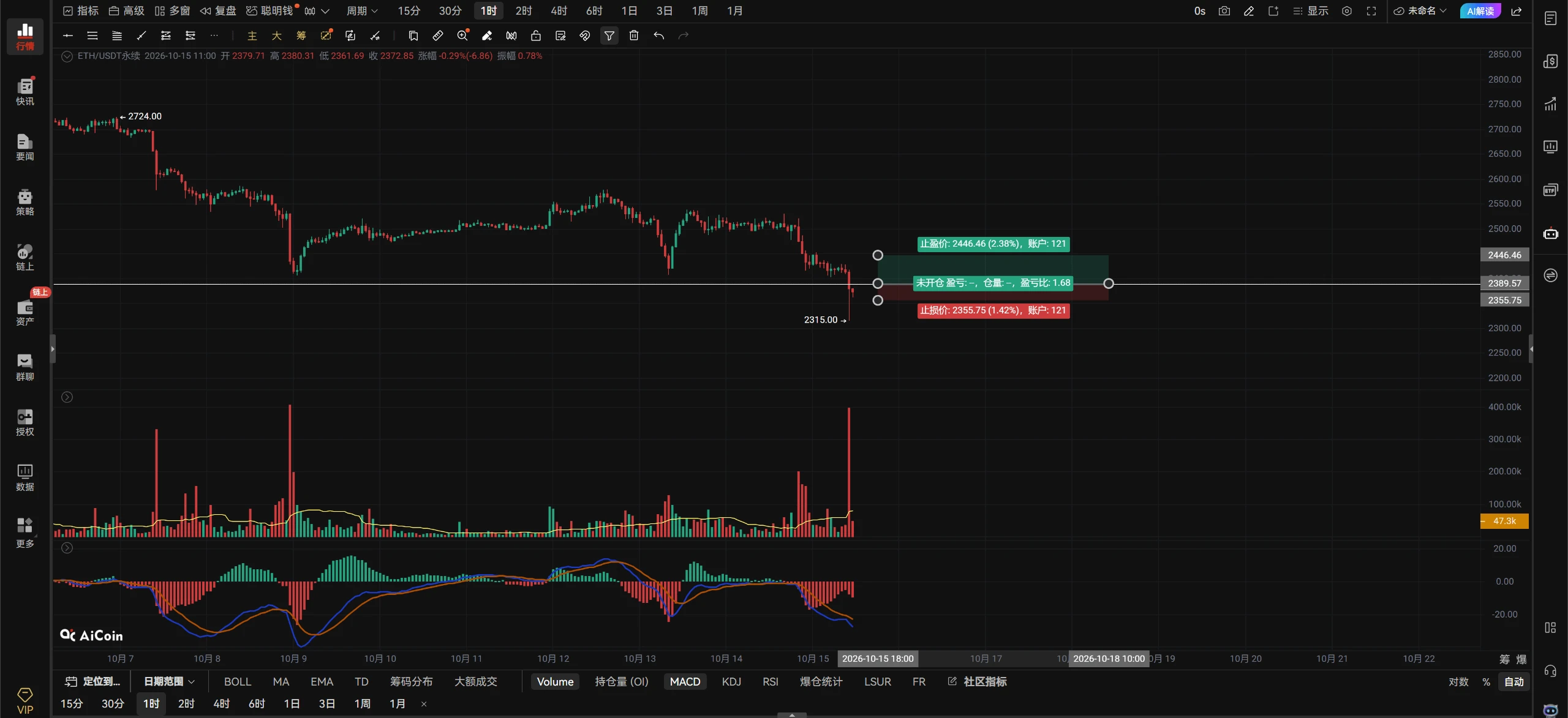Select the trend line drawing tool
The height and width of the screenshot is (718, 1568).
click(141, 36)
